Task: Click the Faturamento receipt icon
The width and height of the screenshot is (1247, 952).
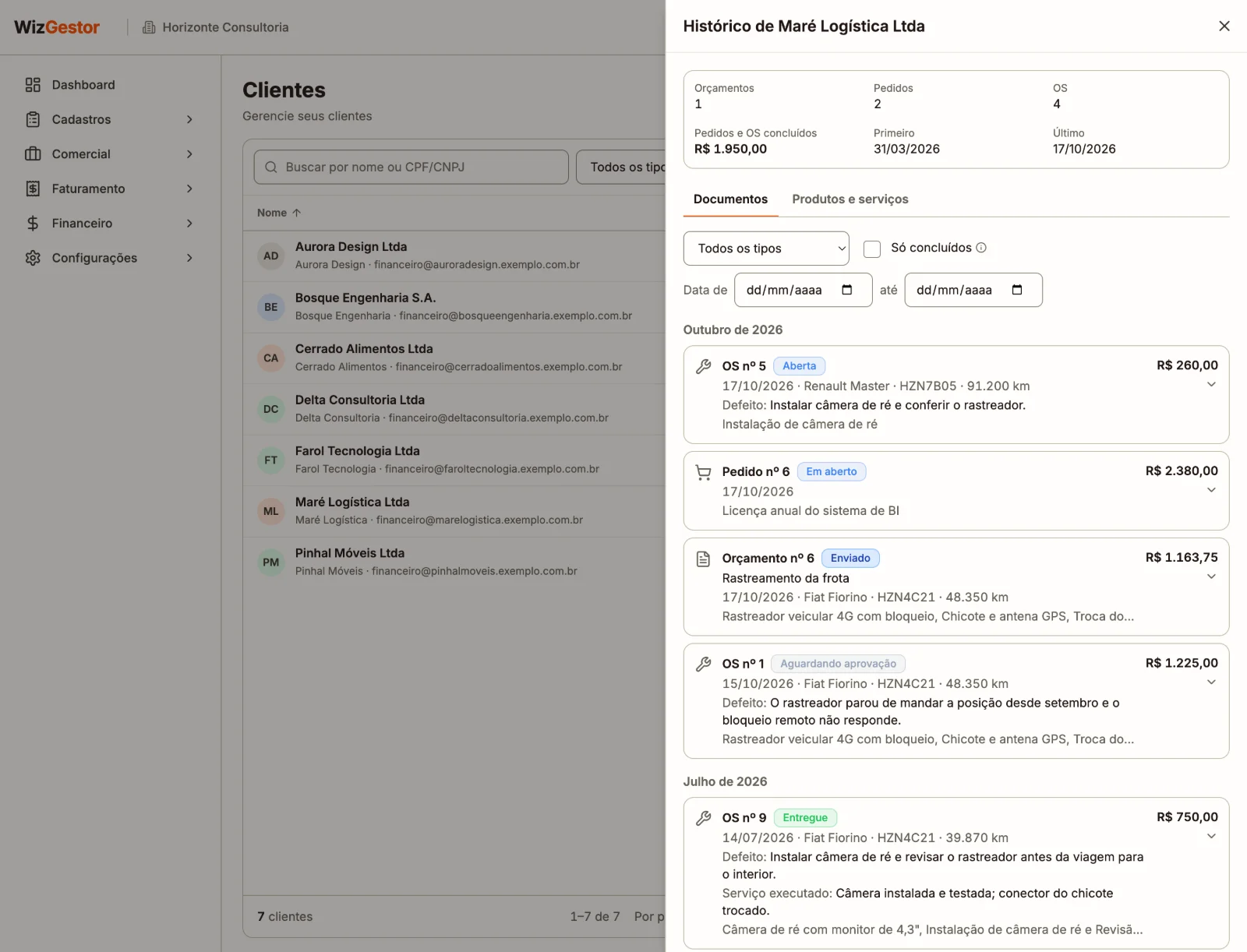Action: point(33,189)
